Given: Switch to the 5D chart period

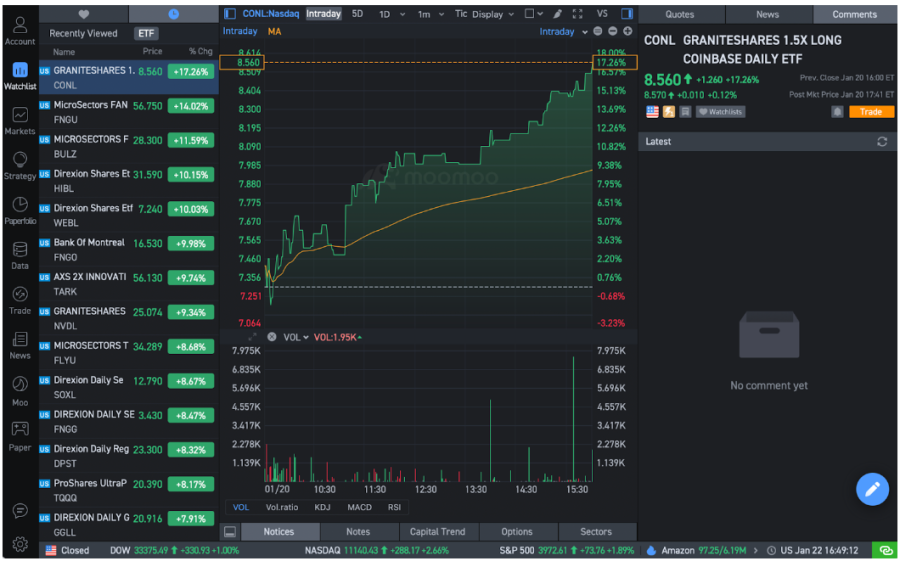Looking at the screenshot, I should [357, 14].
